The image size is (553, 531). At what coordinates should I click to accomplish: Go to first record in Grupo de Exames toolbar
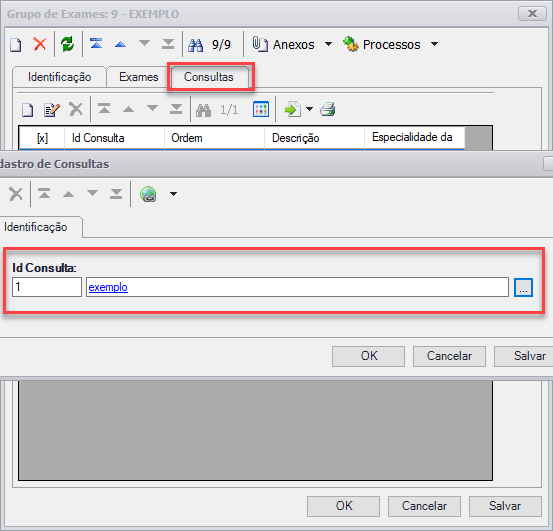(x=96, y=44)
